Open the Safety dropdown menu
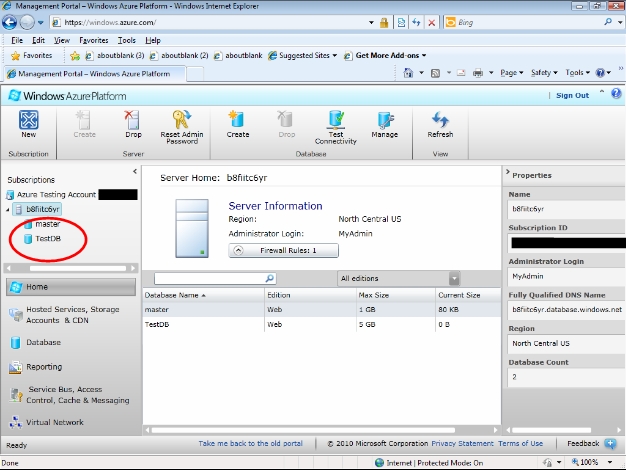 coord(544,73)
